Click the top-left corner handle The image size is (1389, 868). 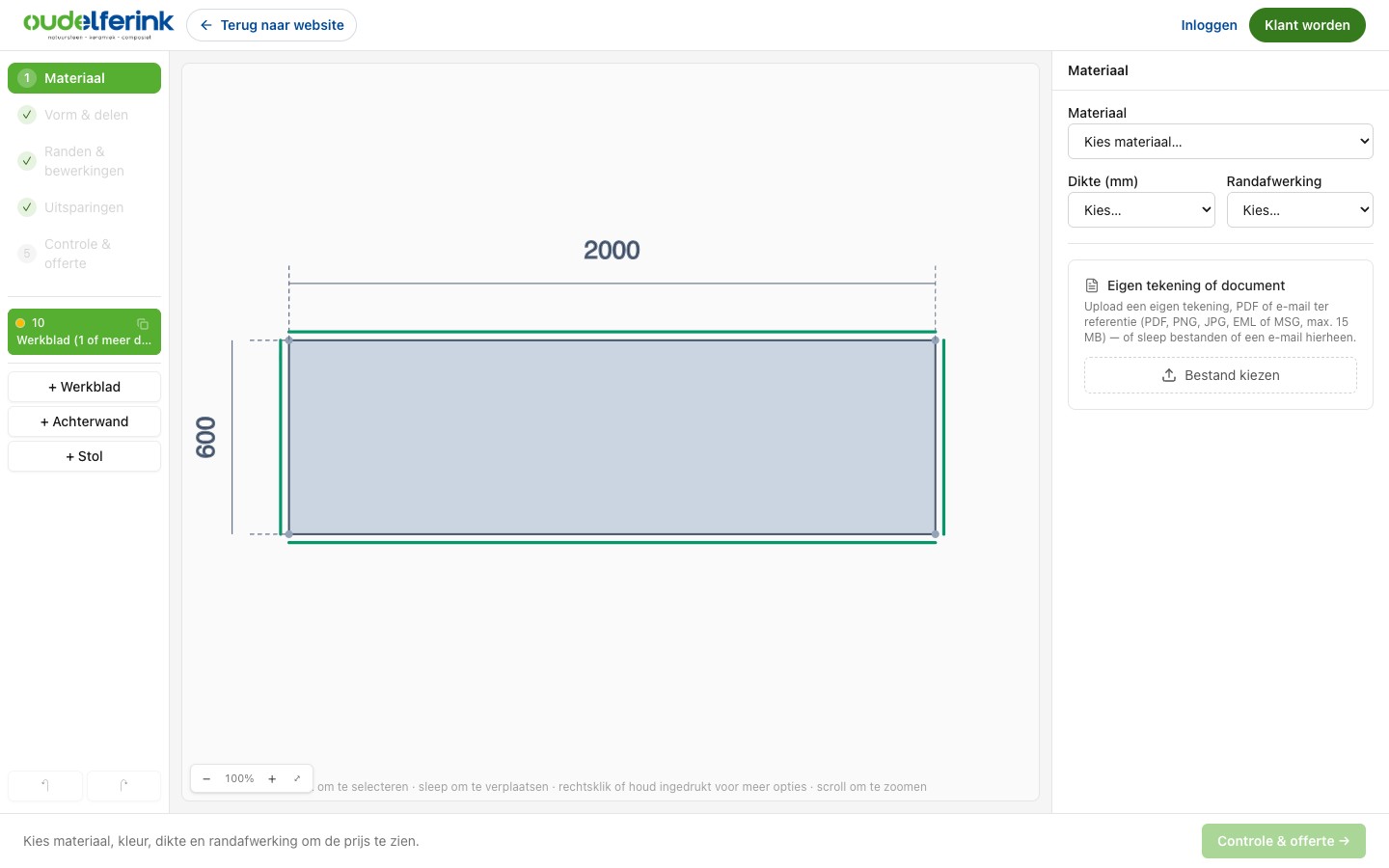288,339
